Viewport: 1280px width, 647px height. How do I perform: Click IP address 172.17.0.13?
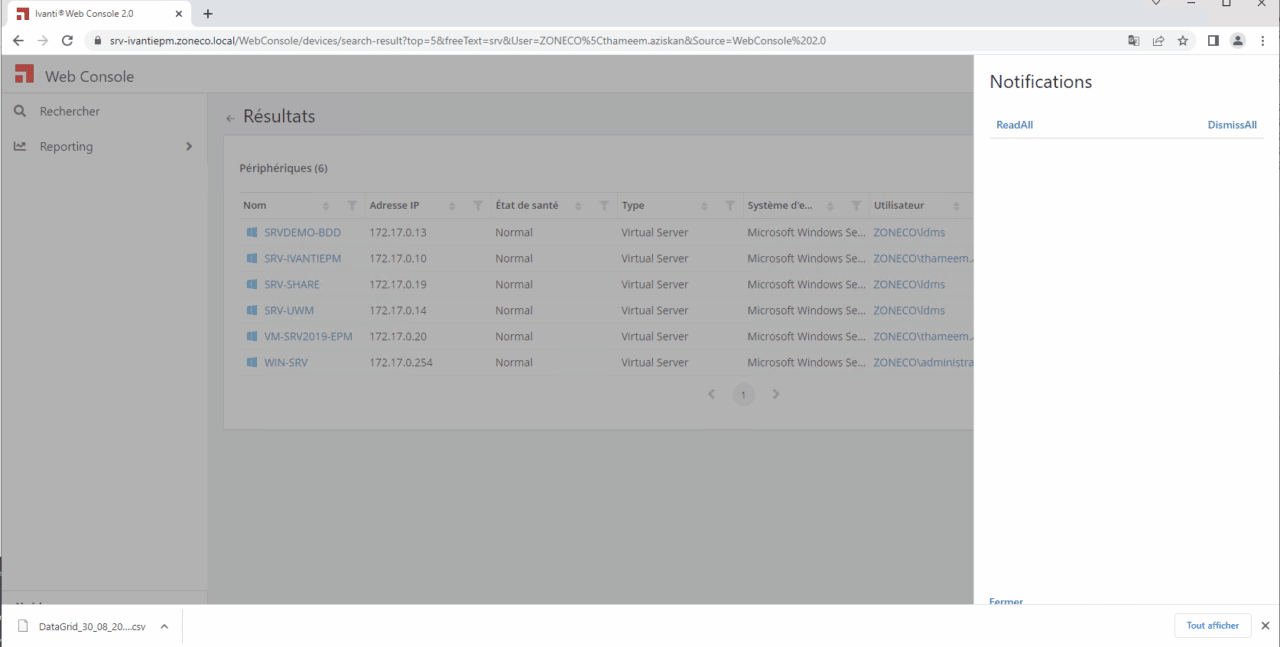(398, 232)
